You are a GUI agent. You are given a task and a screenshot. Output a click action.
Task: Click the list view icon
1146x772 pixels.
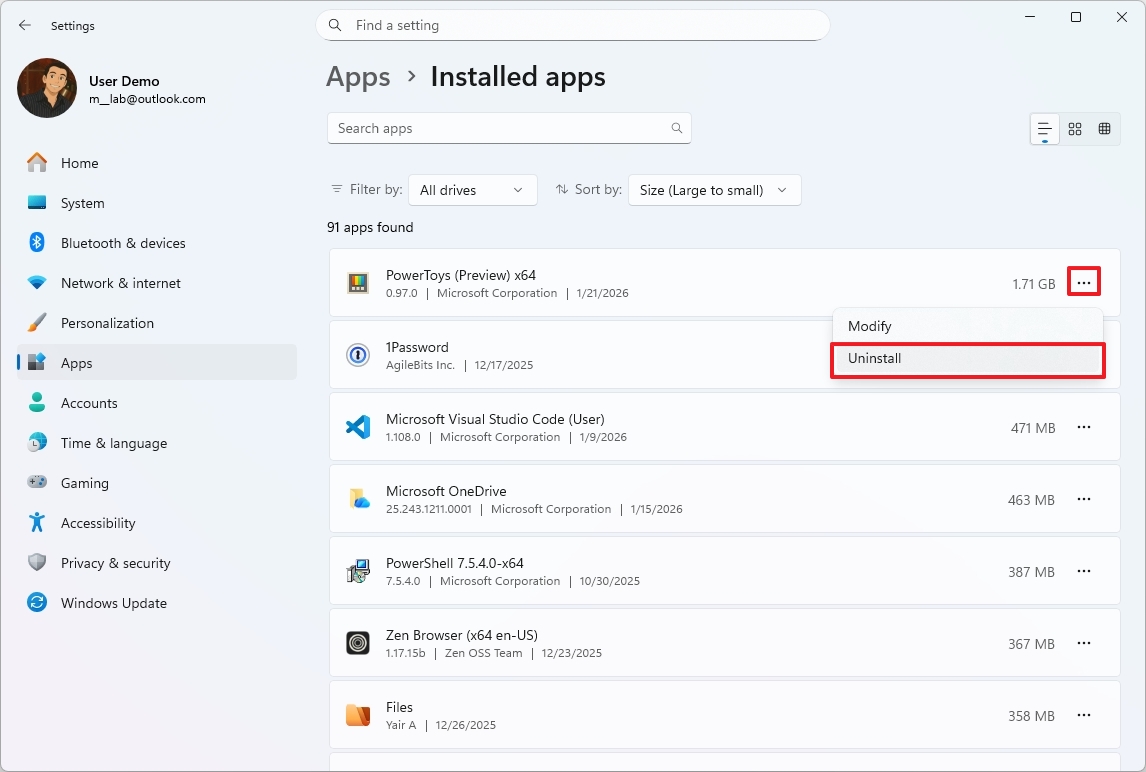click(x=1044, y=129)
